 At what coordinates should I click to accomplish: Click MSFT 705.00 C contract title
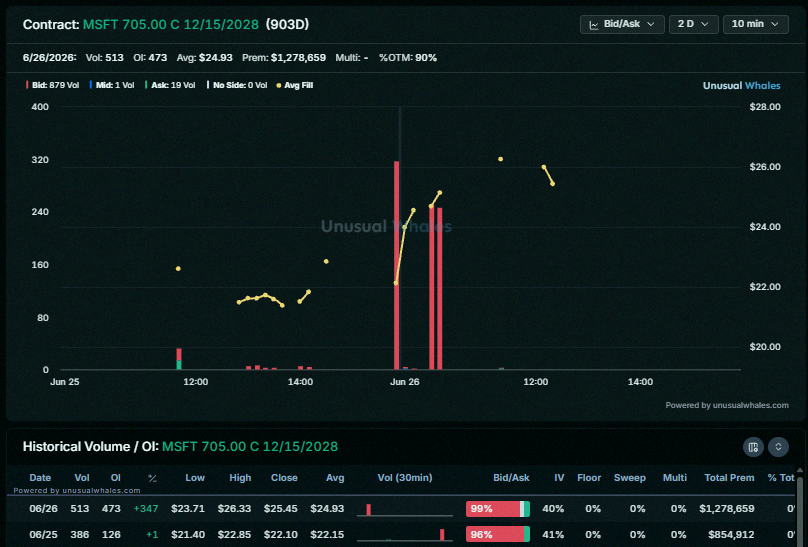coord(171,25)
